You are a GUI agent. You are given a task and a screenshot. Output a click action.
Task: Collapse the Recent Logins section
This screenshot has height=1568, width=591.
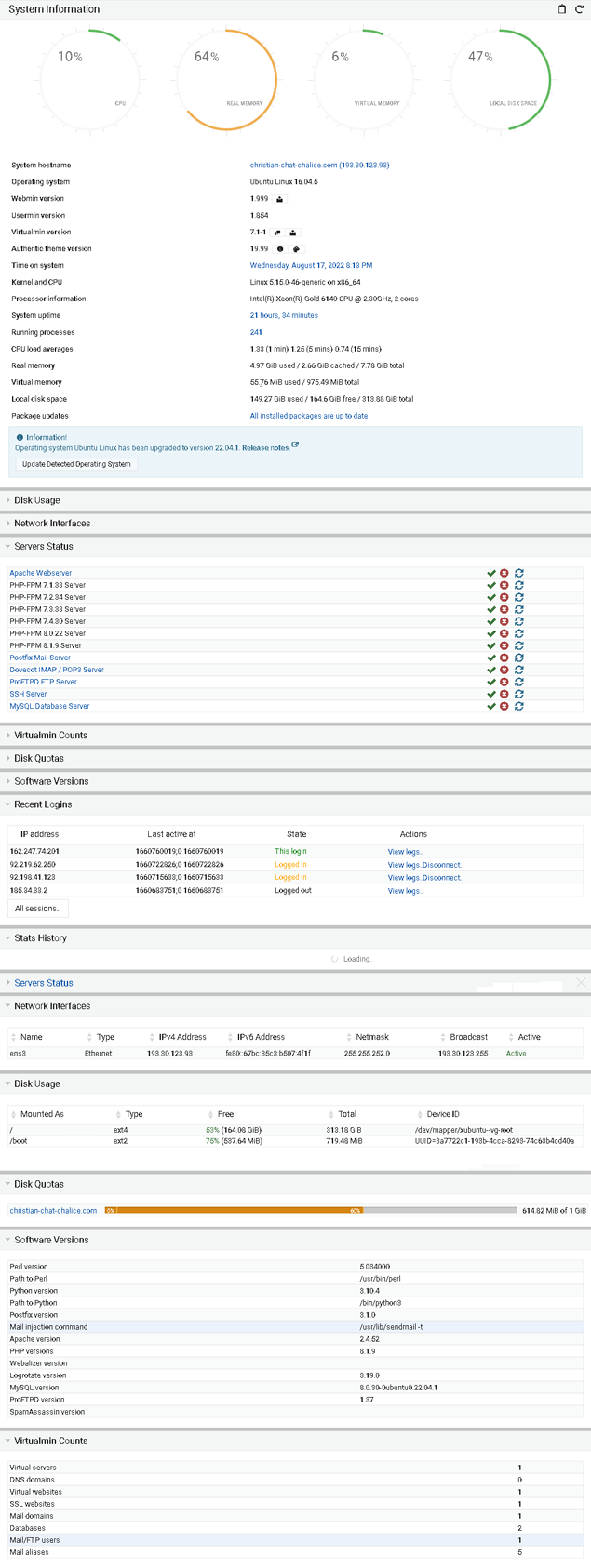43,805
